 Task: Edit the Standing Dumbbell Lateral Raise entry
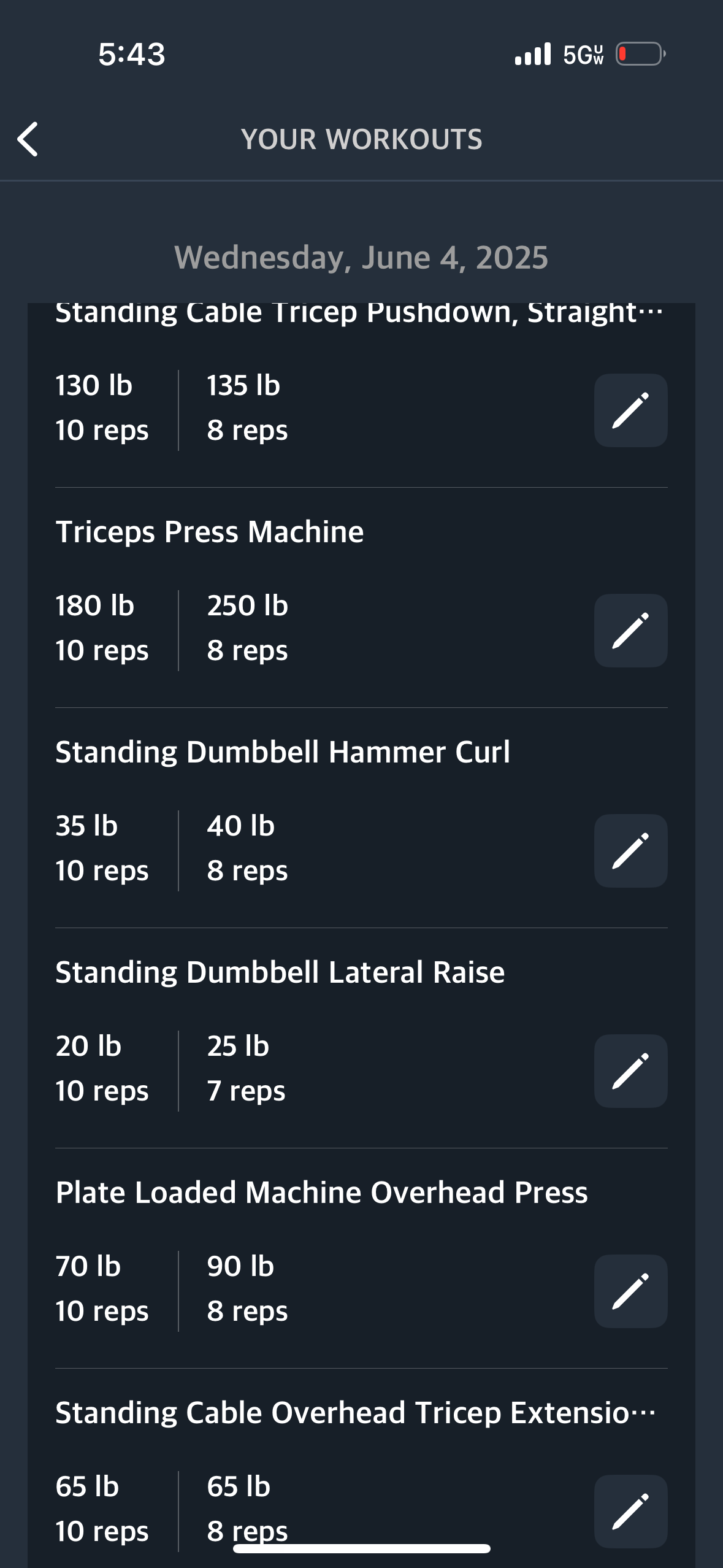(630, 1071)
